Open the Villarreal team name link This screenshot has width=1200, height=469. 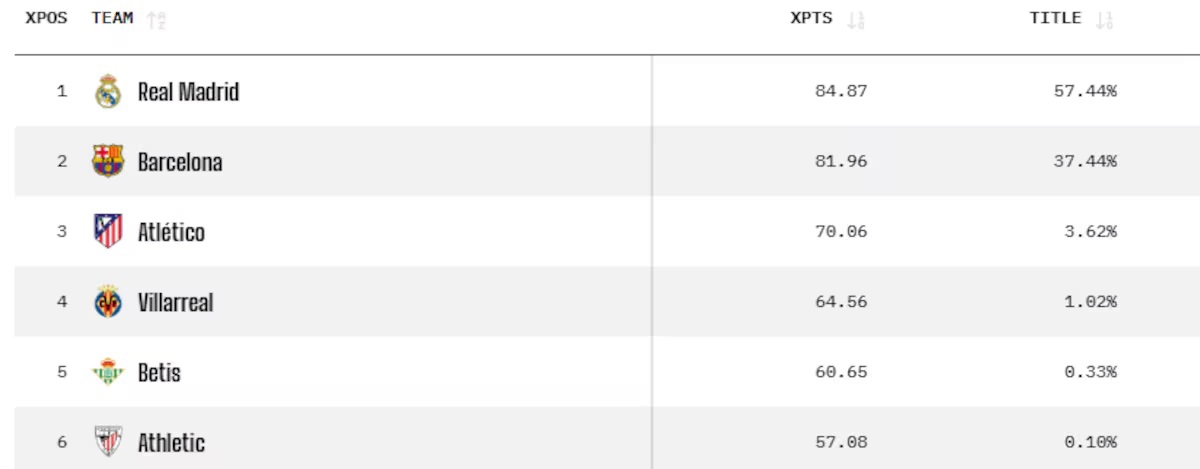pos(175,302)
